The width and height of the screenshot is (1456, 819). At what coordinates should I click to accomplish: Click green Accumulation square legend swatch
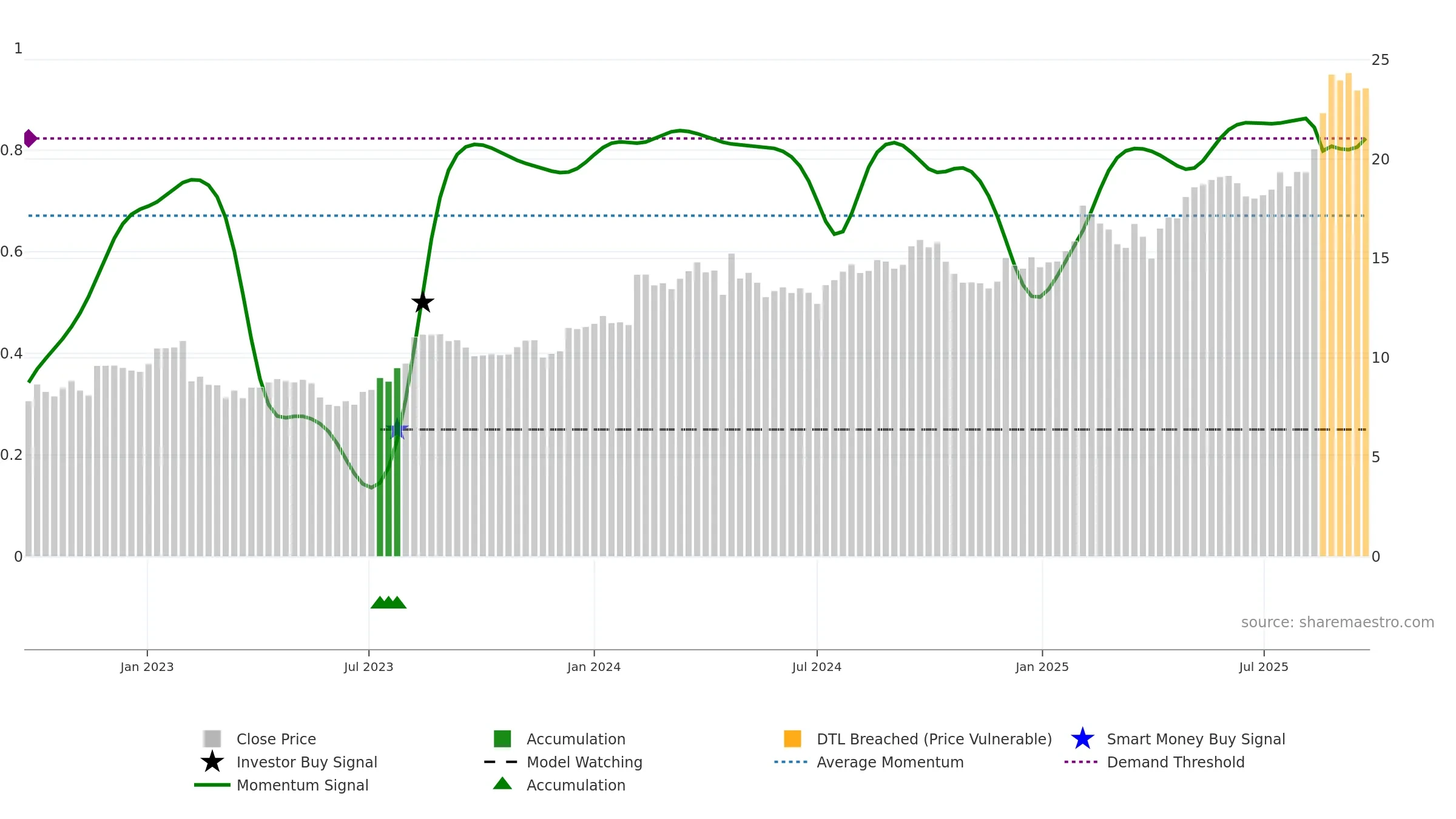502,739
